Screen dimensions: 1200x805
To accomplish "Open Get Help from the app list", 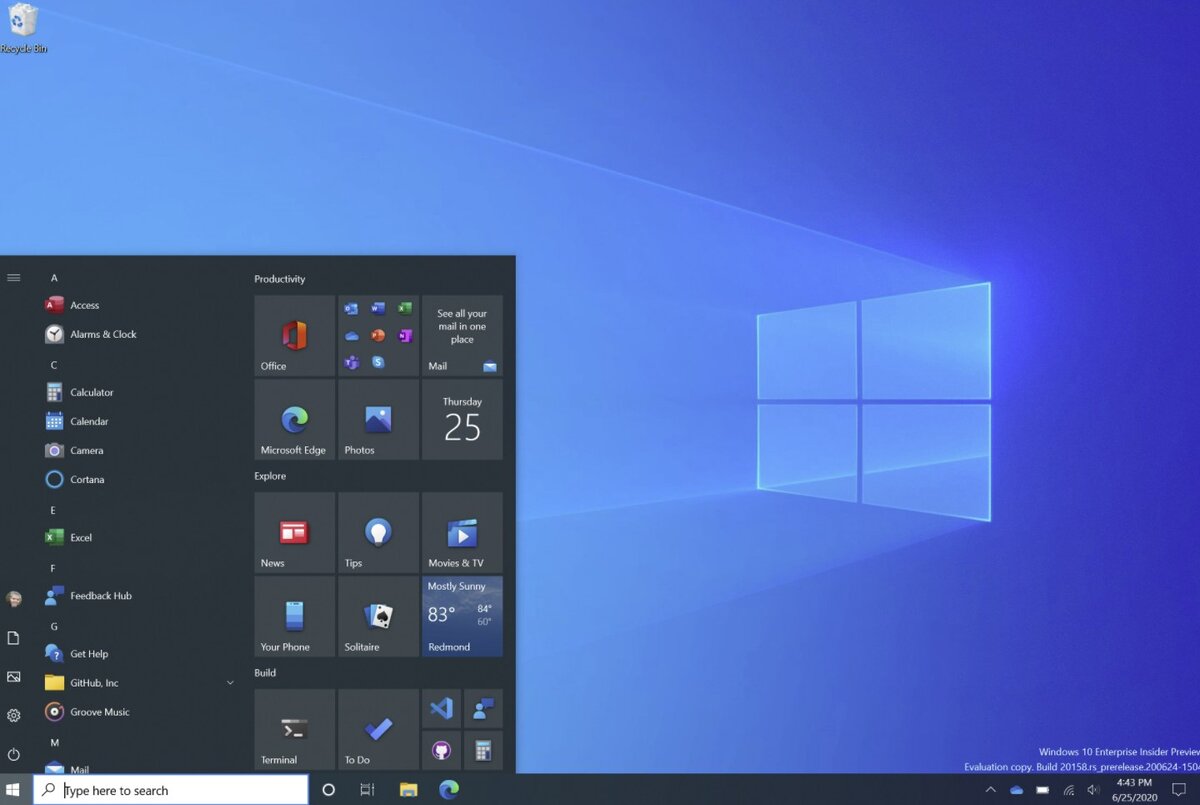I will [x=141, y=653].
